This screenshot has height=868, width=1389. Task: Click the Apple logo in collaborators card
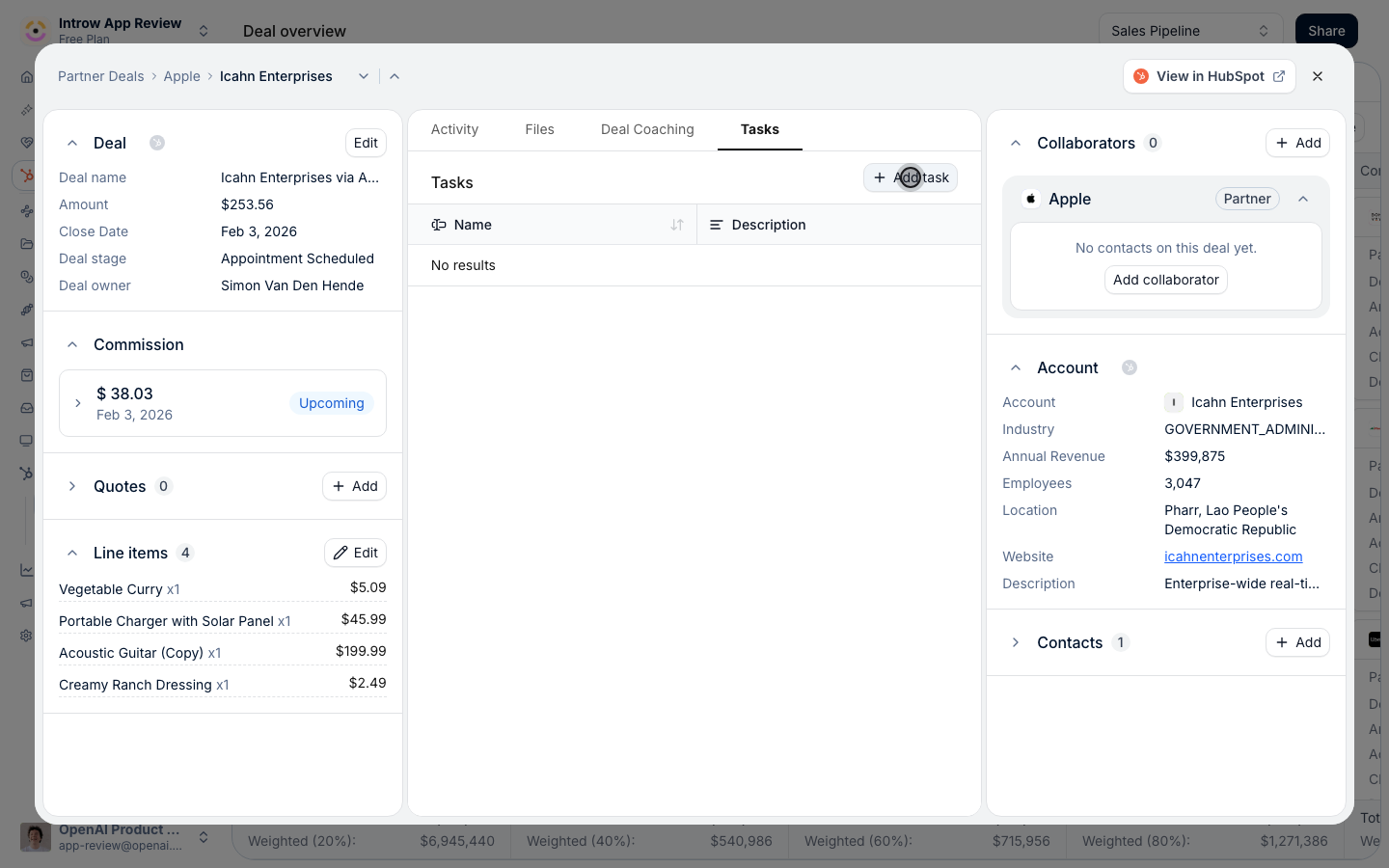click(1031, 199)
